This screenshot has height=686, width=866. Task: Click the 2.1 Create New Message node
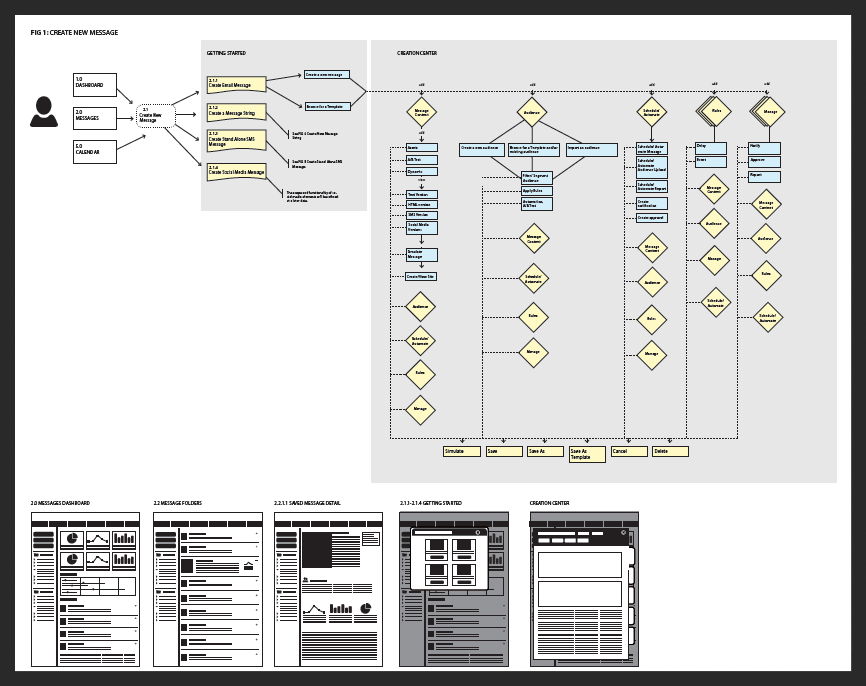156,116
